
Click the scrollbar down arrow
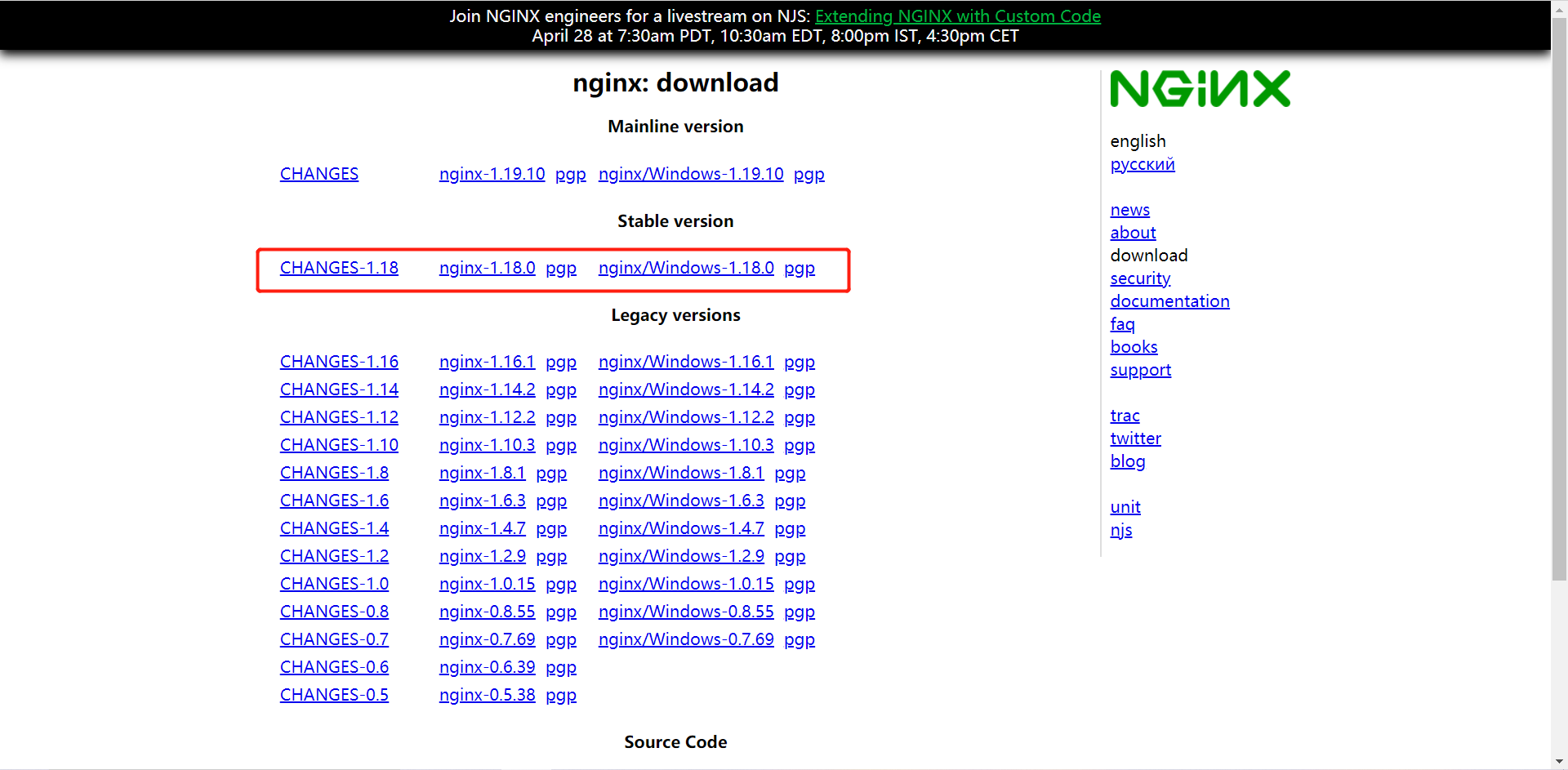click(1560, 762)
